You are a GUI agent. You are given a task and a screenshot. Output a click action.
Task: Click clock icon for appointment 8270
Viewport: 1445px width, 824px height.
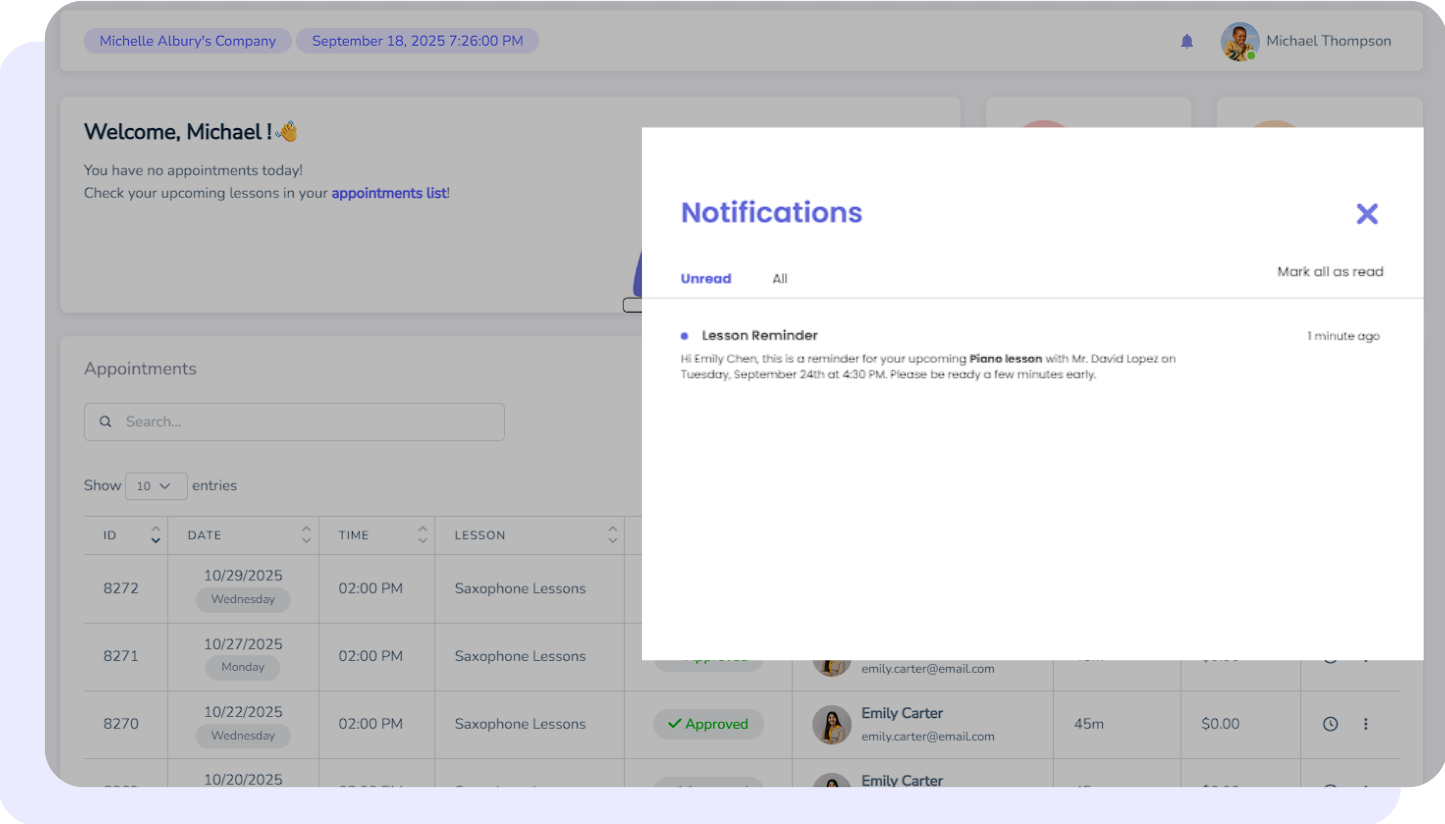click(1330, 724)
